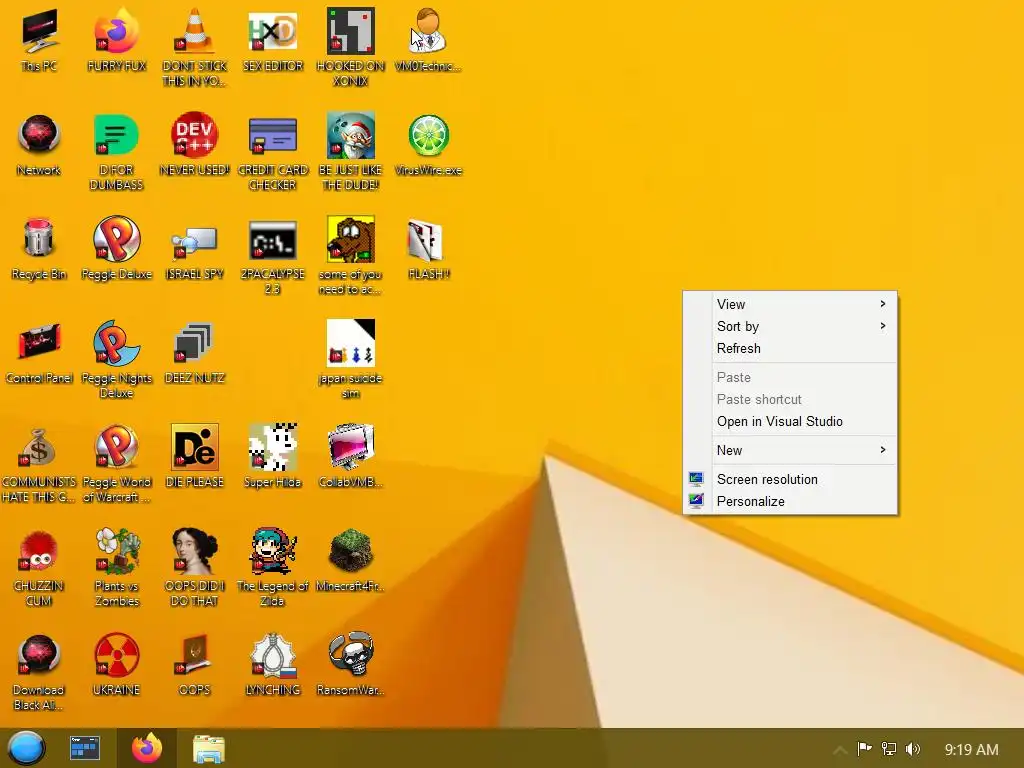Select the OOPS DID I DO THAT portrait icon
This screenshot has height=768, width=1024.
[194, 550]
